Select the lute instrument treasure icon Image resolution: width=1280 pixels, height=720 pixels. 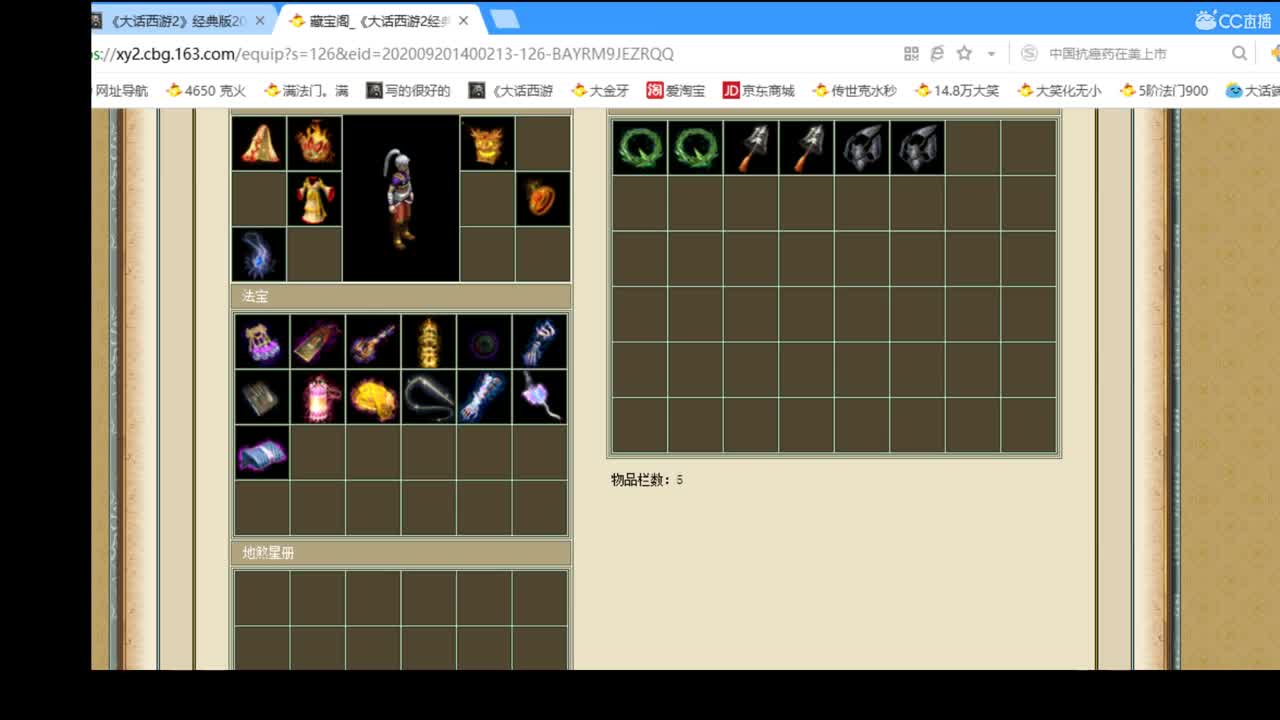373,342
